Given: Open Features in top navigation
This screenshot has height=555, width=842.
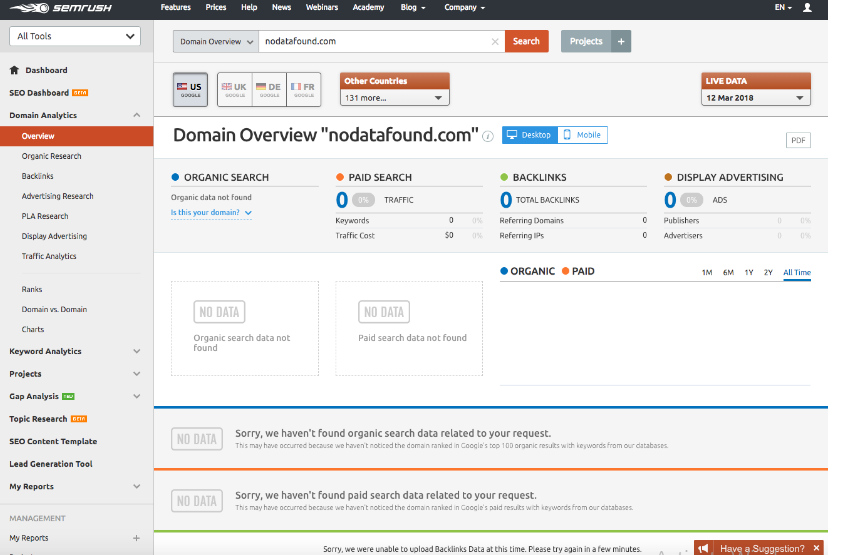Looking at the screenshot, I should [x=176, y=8].
